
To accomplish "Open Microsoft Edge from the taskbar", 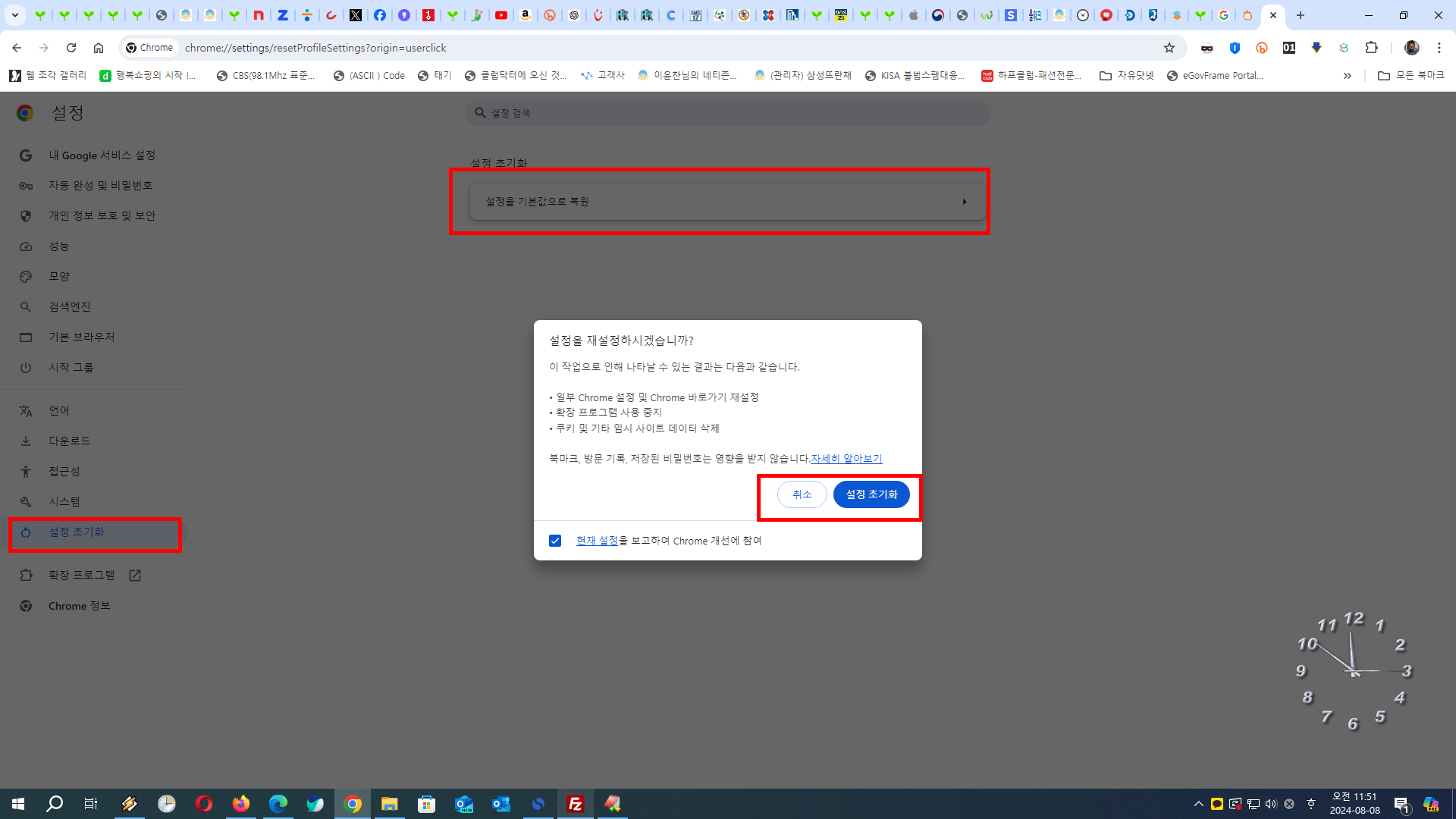I will click(278, 804).
